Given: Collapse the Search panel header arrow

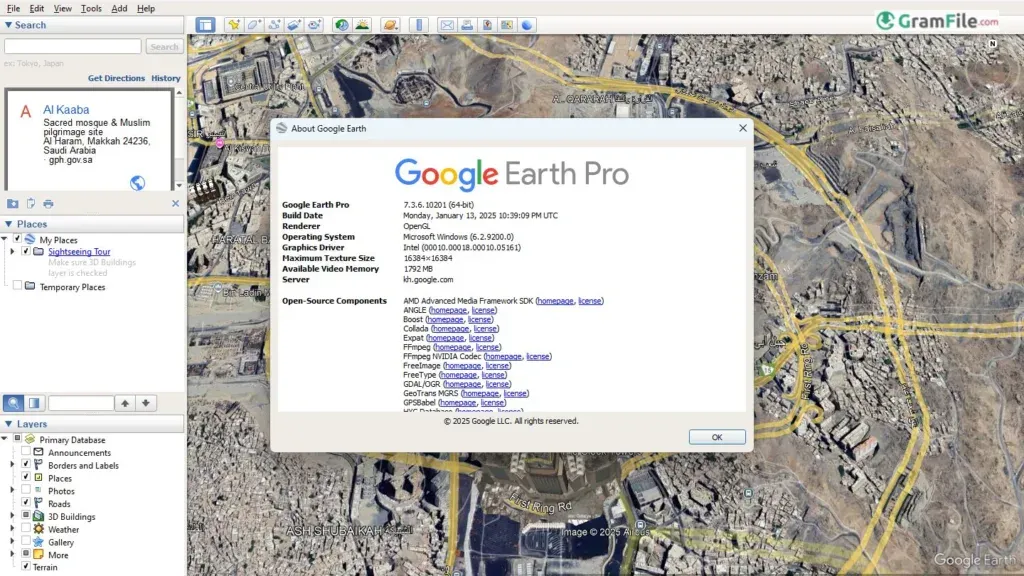Looking at the screenshot, I should pos(8,25).
